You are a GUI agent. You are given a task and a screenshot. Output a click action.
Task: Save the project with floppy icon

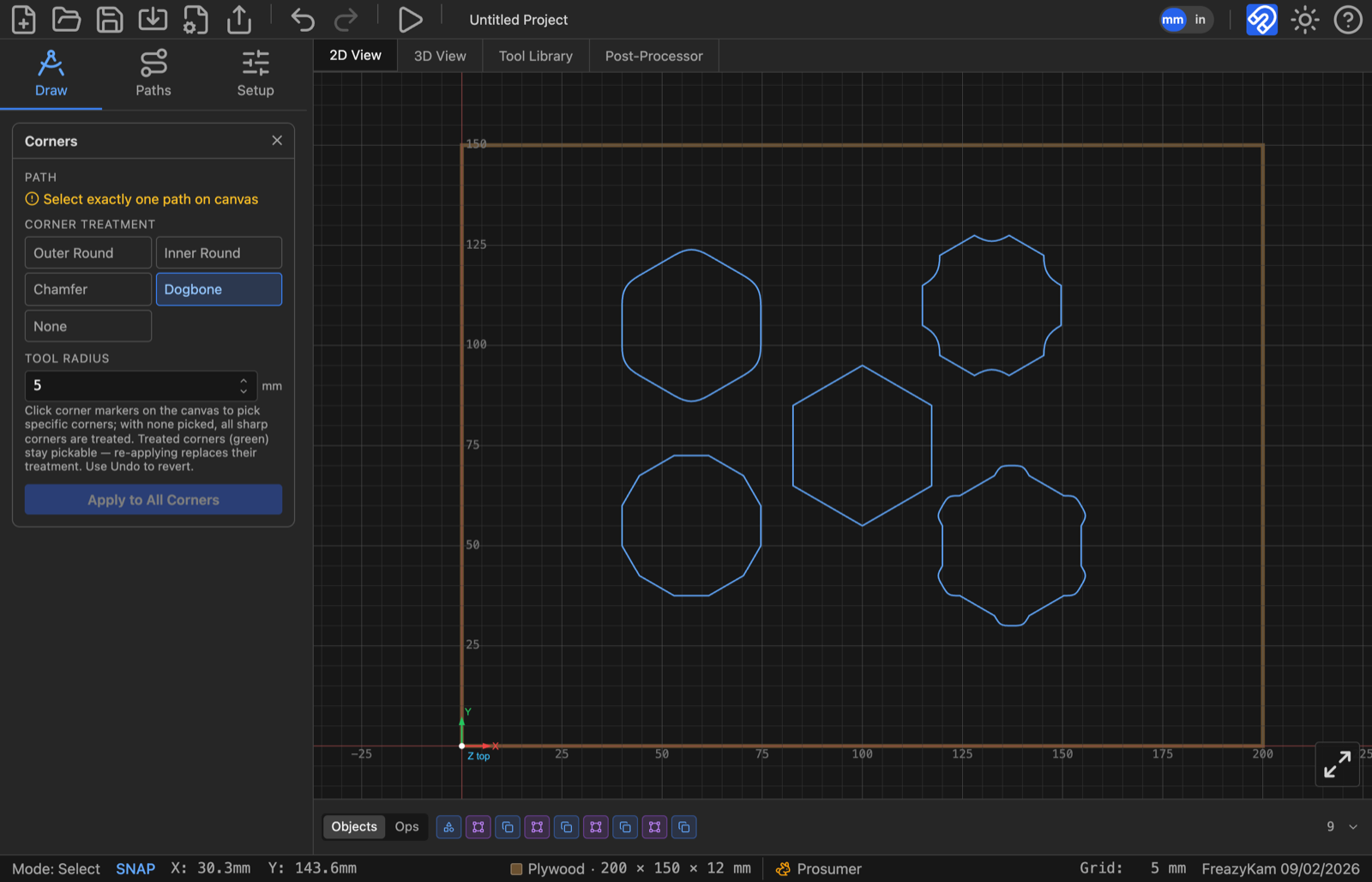tap(110, 19)
